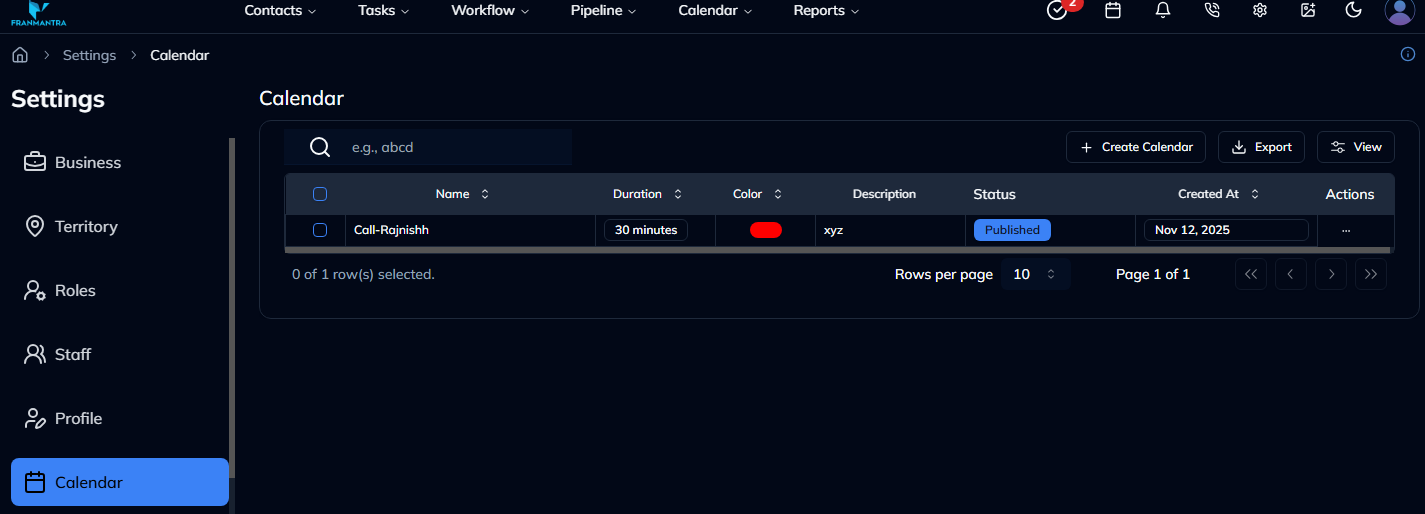Sort table by Created At column

[x=1219, y=194]
